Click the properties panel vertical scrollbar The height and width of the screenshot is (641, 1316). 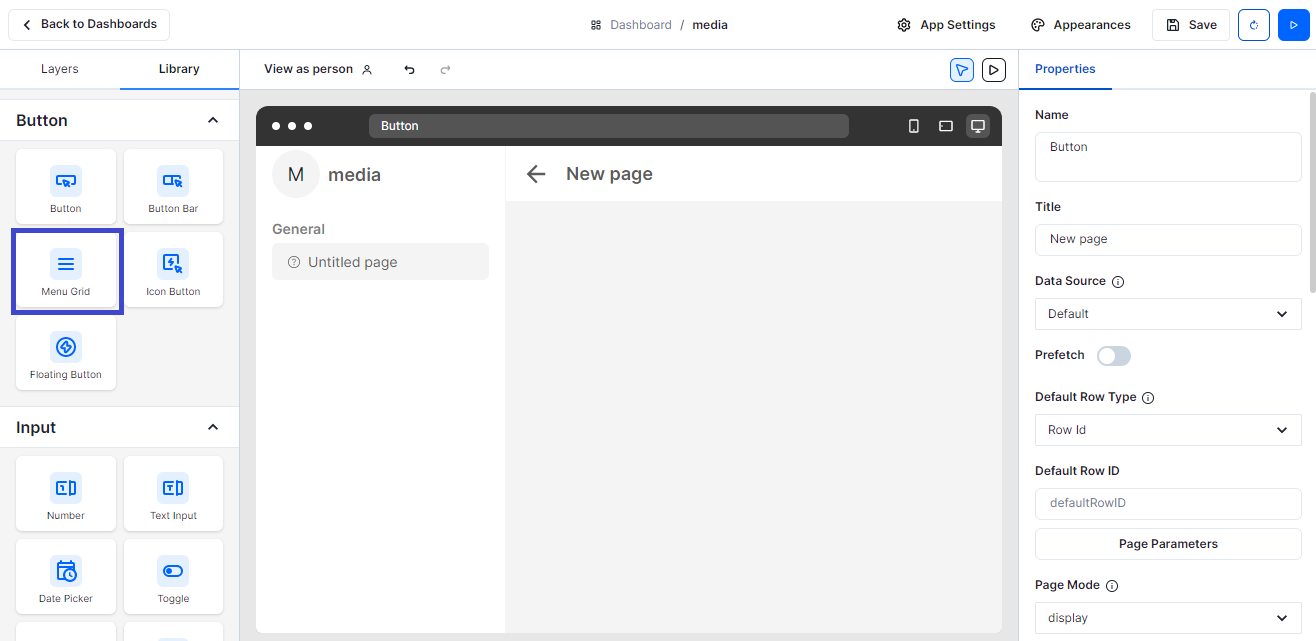point(1311,190)
